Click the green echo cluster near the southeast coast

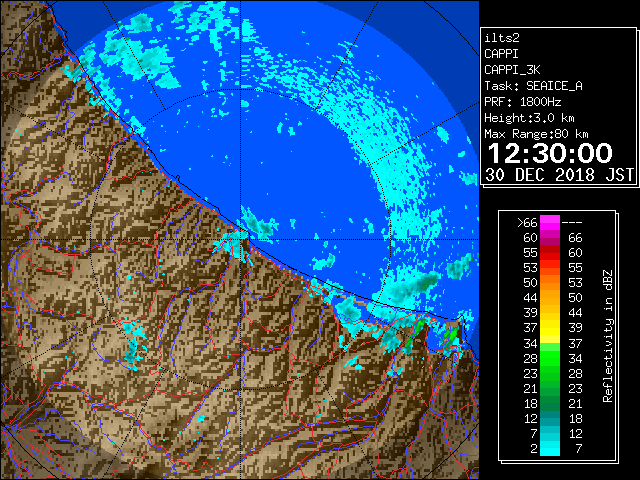(x=451, y=335)
